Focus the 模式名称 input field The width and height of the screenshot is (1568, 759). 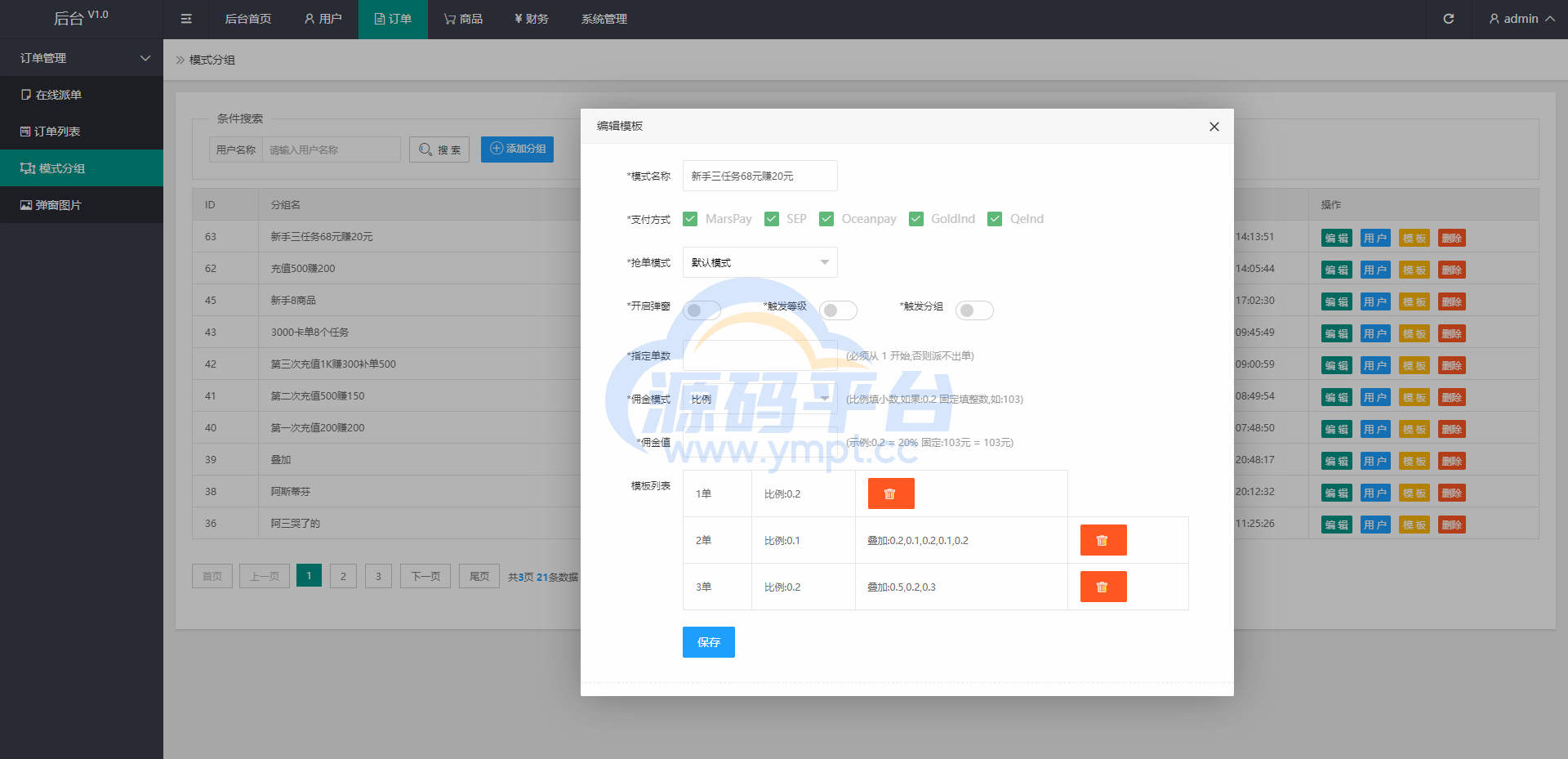pos(760,176)
